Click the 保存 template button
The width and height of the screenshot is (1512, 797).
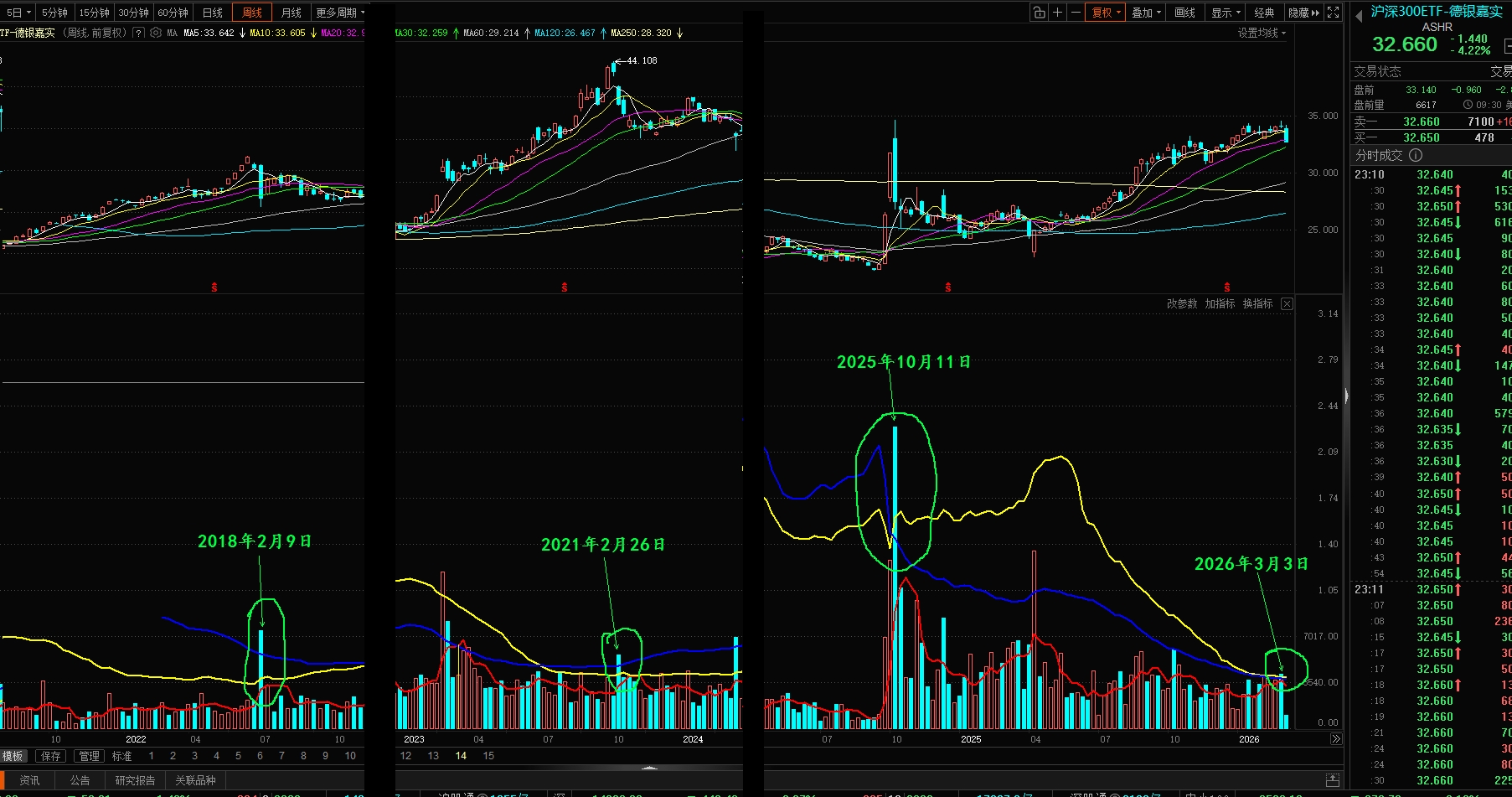point(51,756)
